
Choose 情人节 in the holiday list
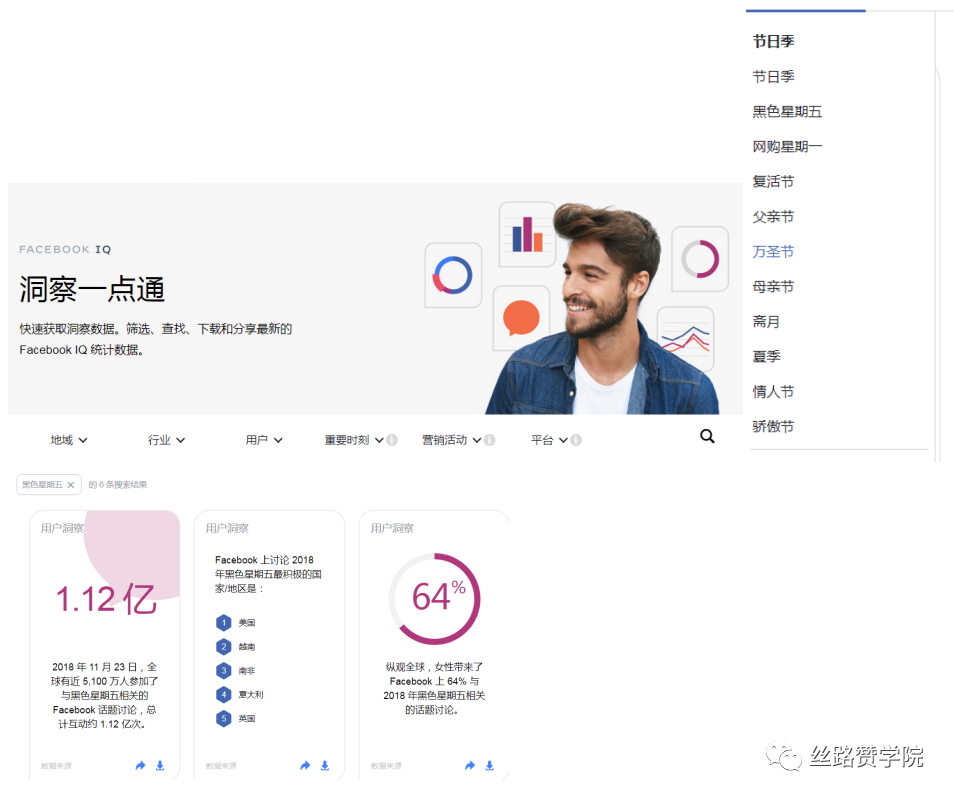point(773,392)
